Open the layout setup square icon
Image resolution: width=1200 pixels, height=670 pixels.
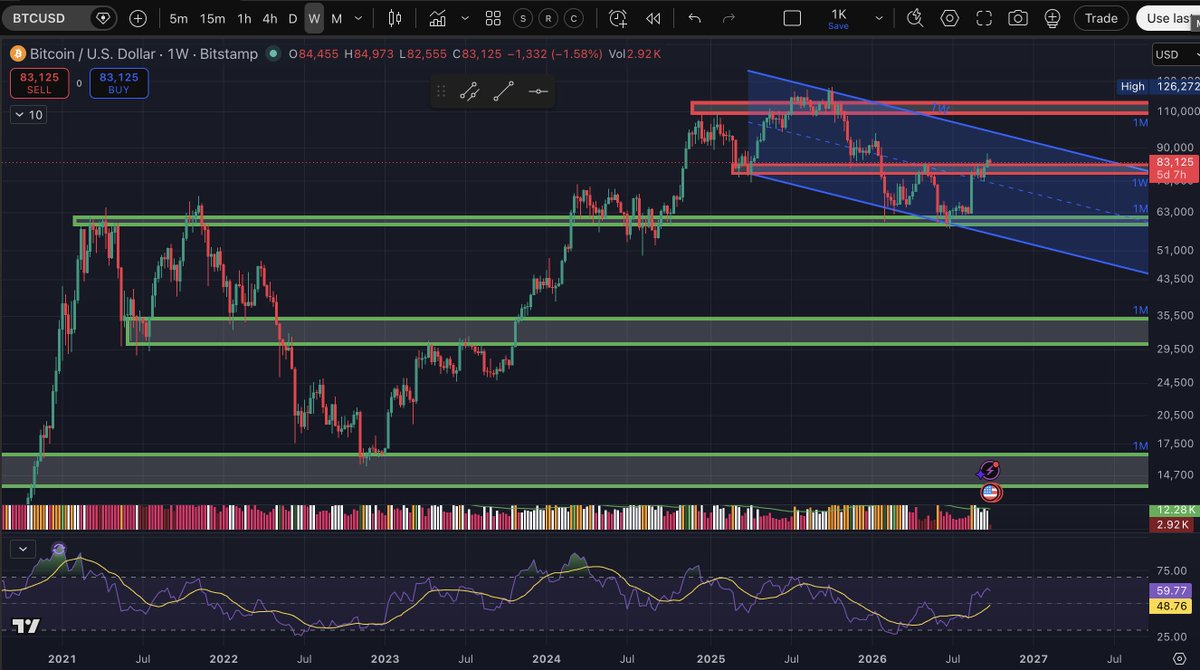point(792,18)
